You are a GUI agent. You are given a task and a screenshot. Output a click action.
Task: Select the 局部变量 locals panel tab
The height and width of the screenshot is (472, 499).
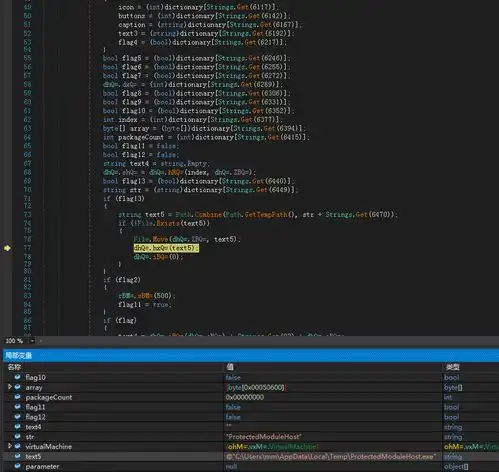pos(19,355)
